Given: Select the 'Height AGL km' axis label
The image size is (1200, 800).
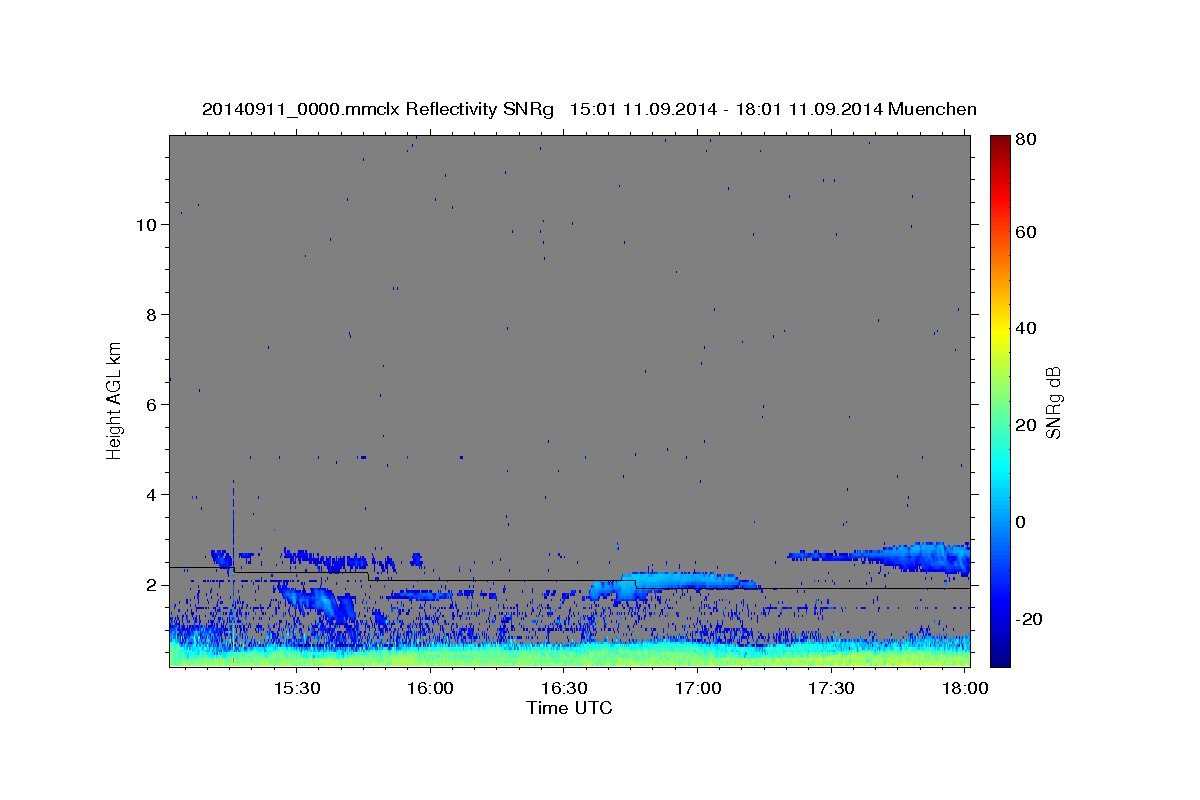Looking at the screenshot, I should click(114, 399).
